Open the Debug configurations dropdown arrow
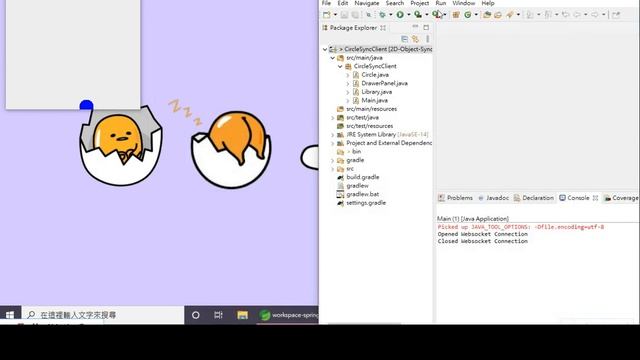640x360 pixels. pyautogui.click(x=391, y=15)
